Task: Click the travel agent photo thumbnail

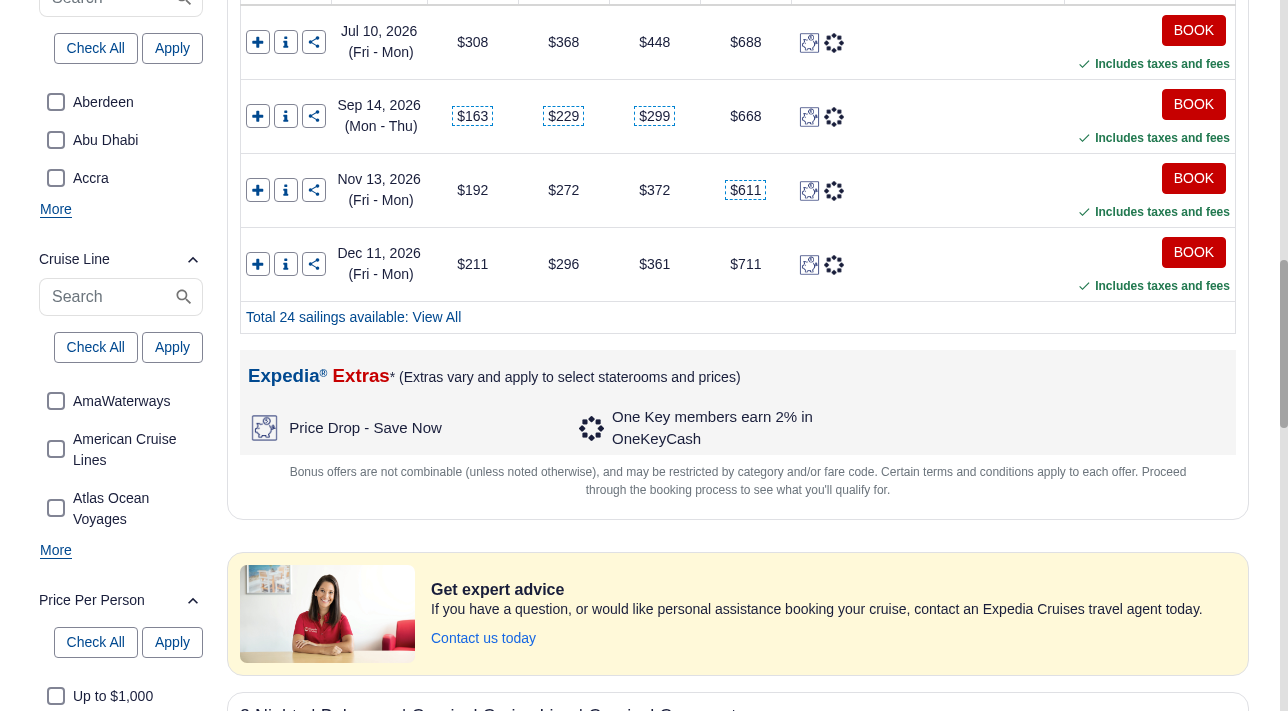Action: pyautogui.click(x=327, y=614)
